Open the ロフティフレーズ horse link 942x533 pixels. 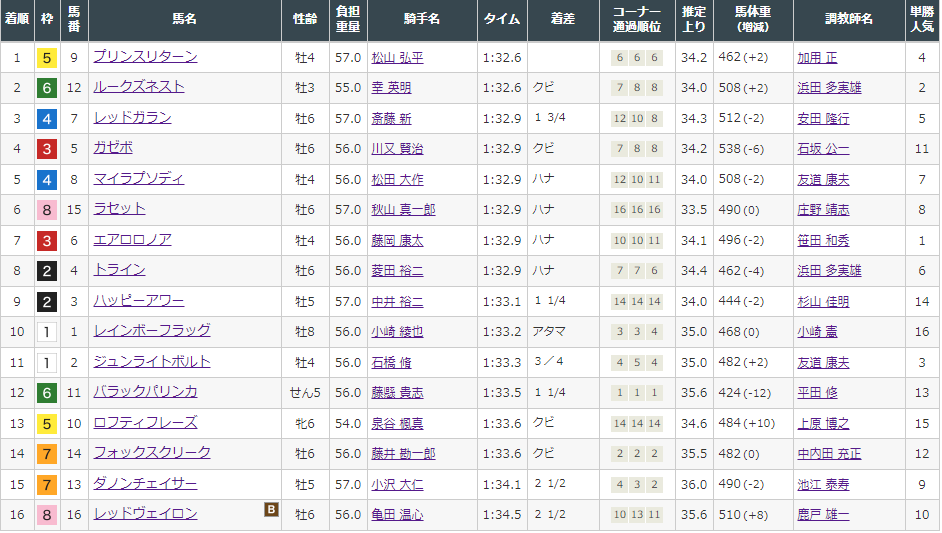[x=145, y=422]
